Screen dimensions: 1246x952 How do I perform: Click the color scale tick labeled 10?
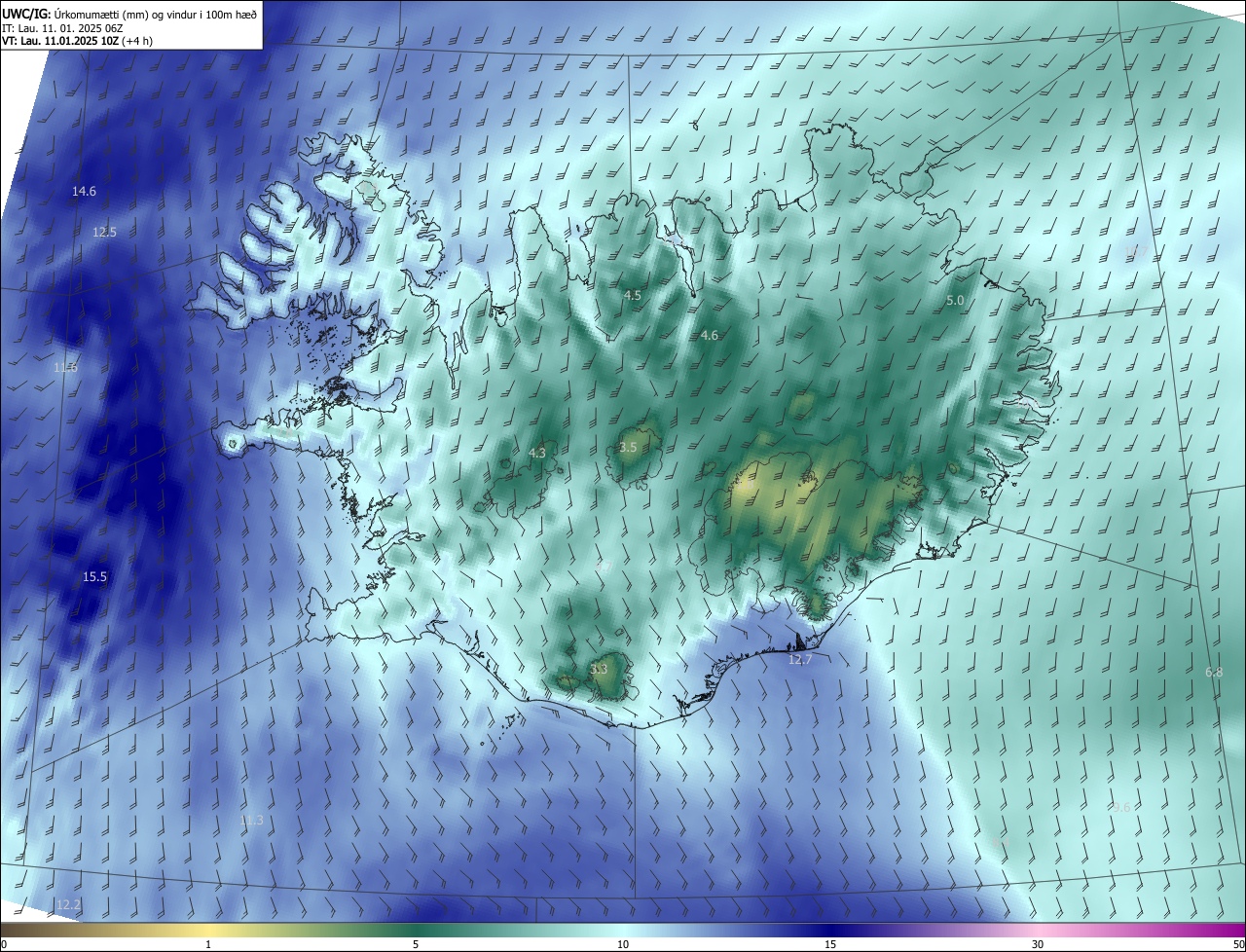coord(623,944)
